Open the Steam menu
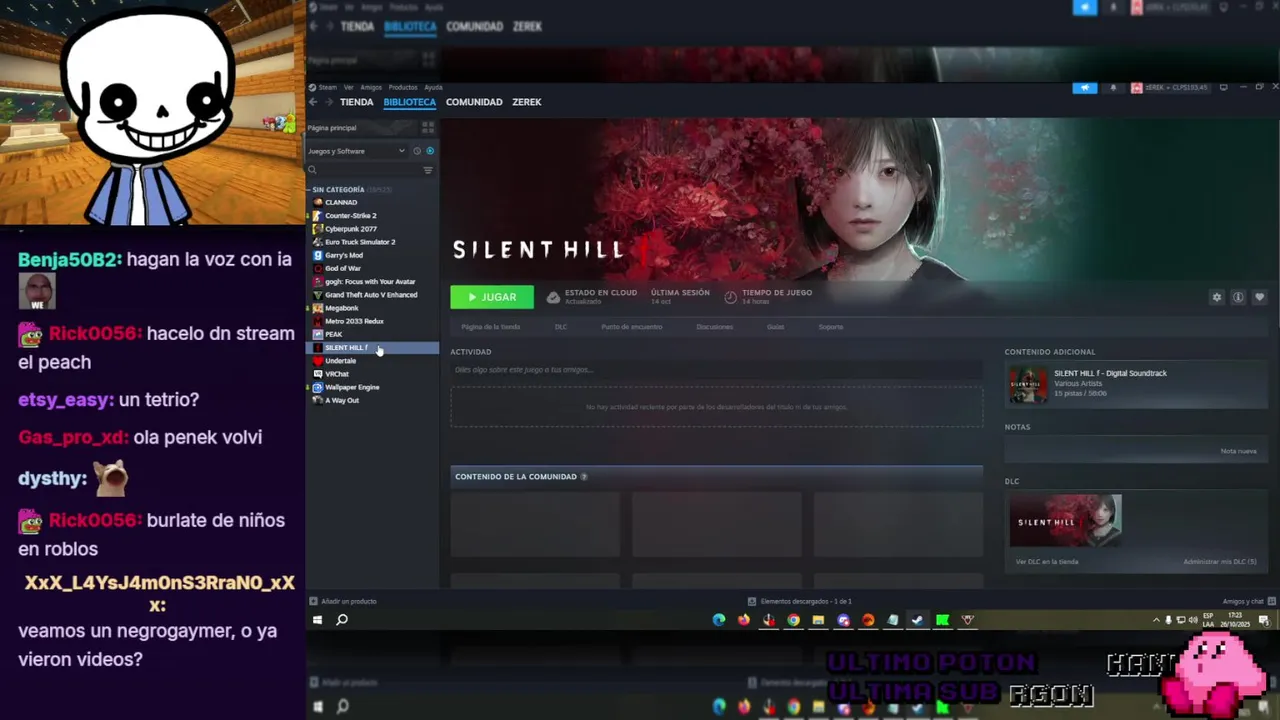1280x720 pixels. pos(328,87)
